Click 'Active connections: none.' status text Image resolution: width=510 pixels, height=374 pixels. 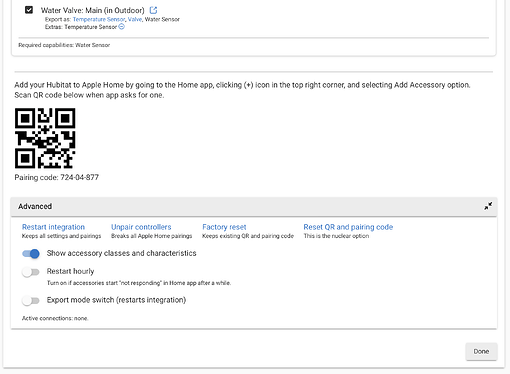(55, 318)
